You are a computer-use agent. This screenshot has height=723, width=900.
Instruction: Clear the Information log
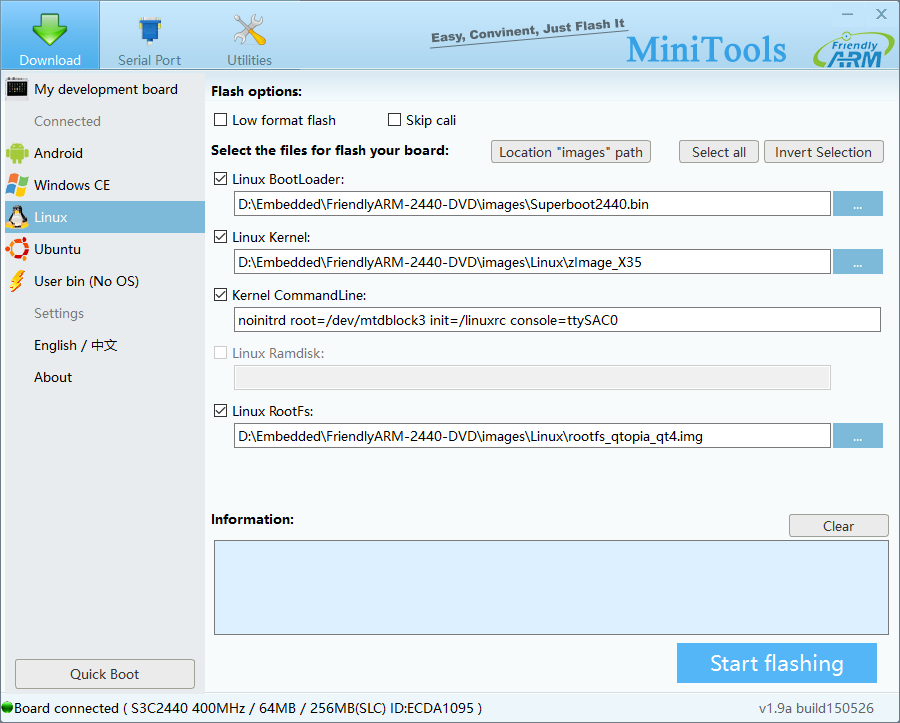[x=839, y=526]
